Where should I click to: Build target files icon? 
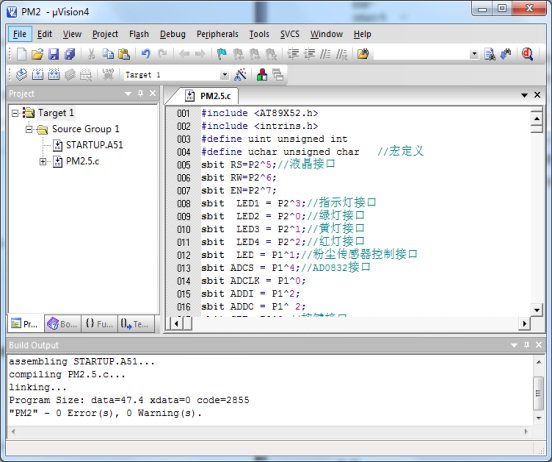point(38,74)
